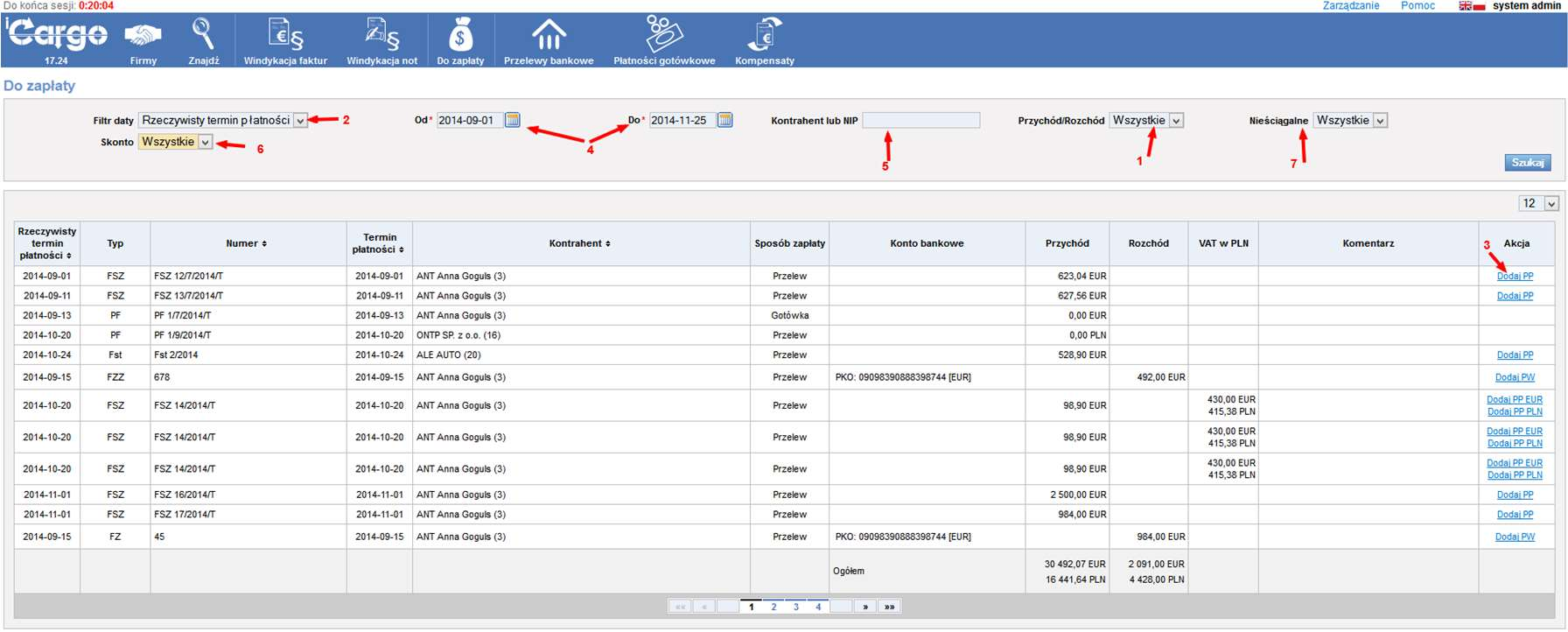1568x632 pixels.
Task: Go to page 3 of results
Action: tap(795, 607)
